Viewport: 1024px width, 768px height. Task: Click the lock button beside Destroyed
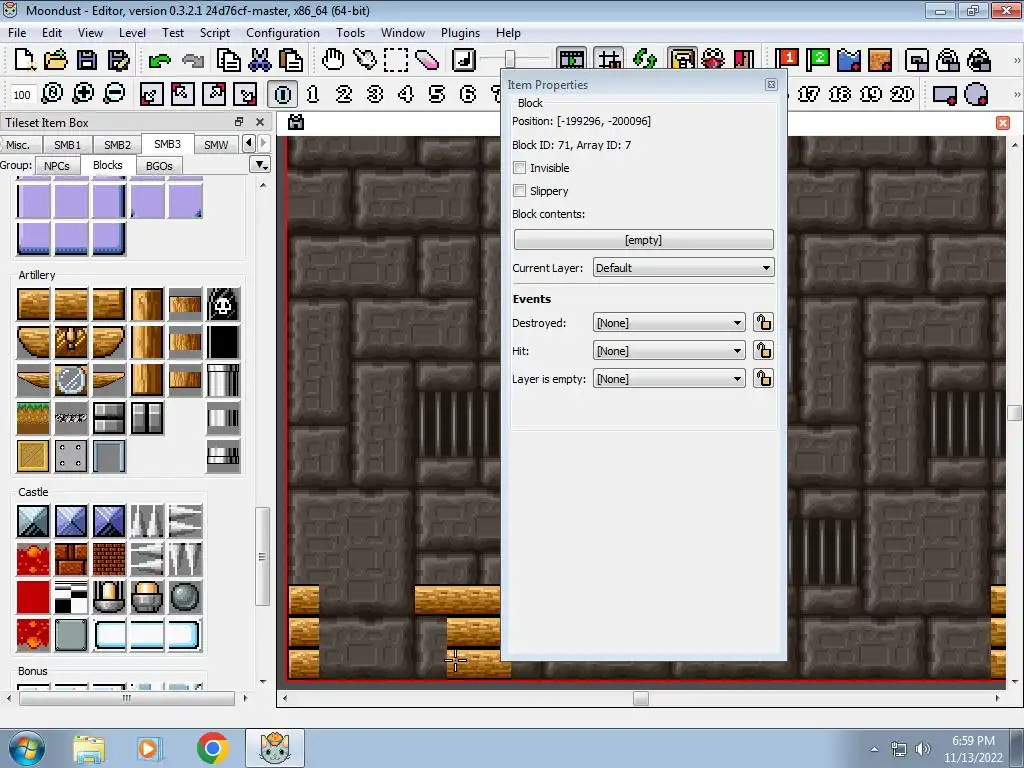click(x=763, y=323)
